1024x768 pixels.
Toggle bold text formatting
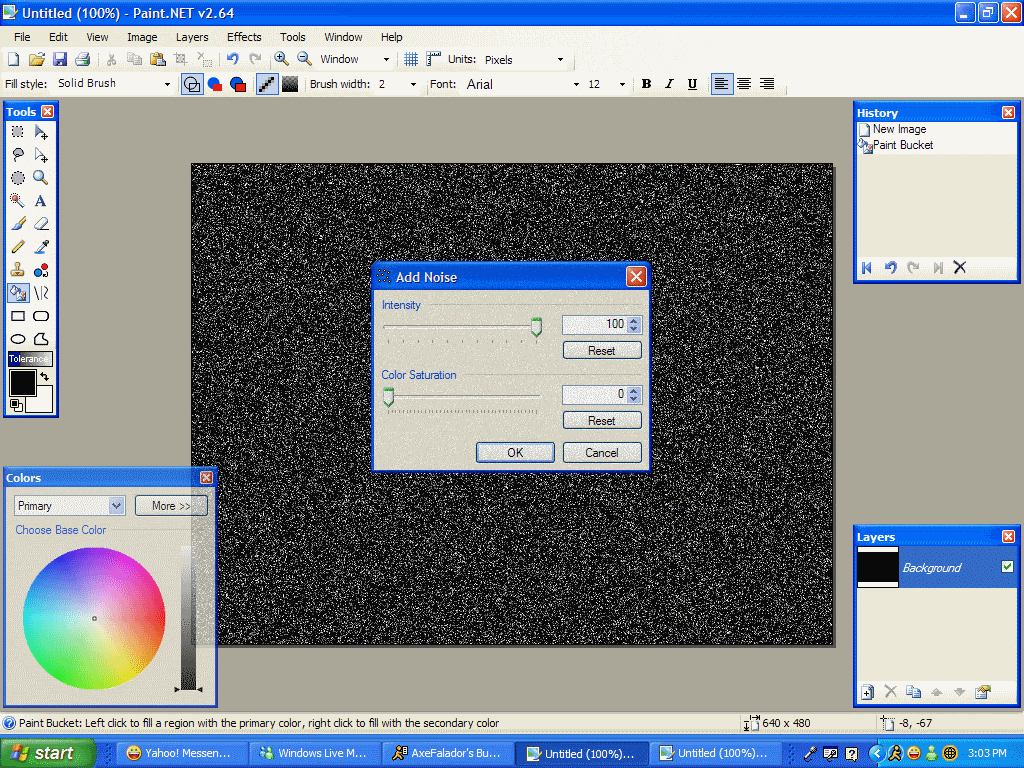(x=646, y=84)
